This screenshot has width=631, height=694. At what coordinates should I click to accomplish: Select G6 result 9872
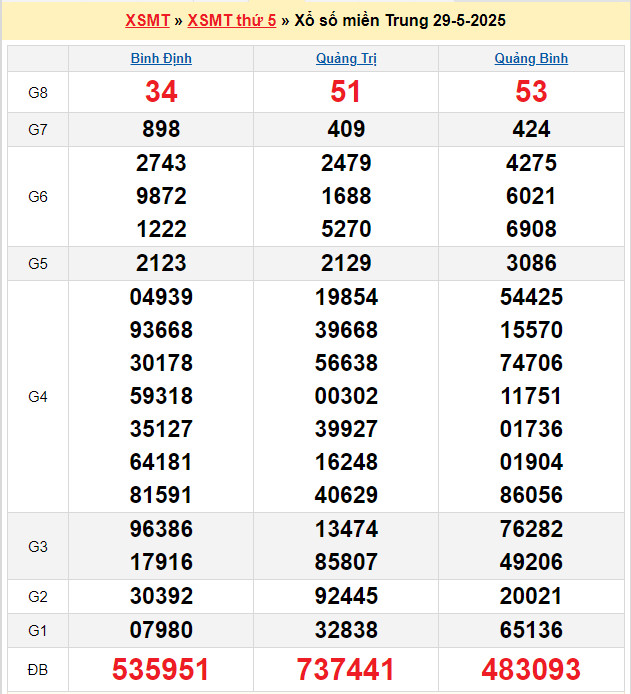[x=161, y=196]
